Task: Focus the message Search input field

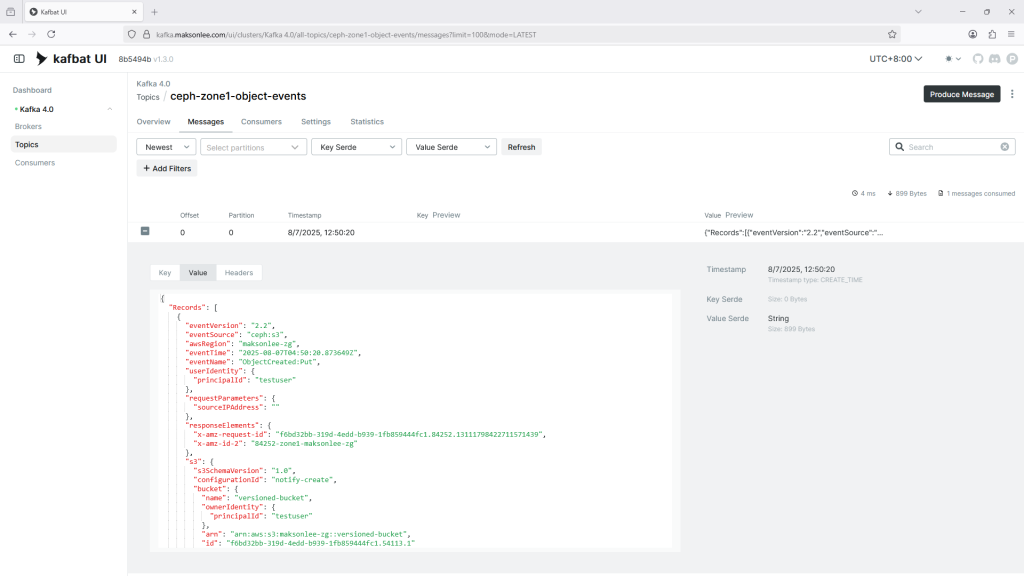Action: pos(952,147)
